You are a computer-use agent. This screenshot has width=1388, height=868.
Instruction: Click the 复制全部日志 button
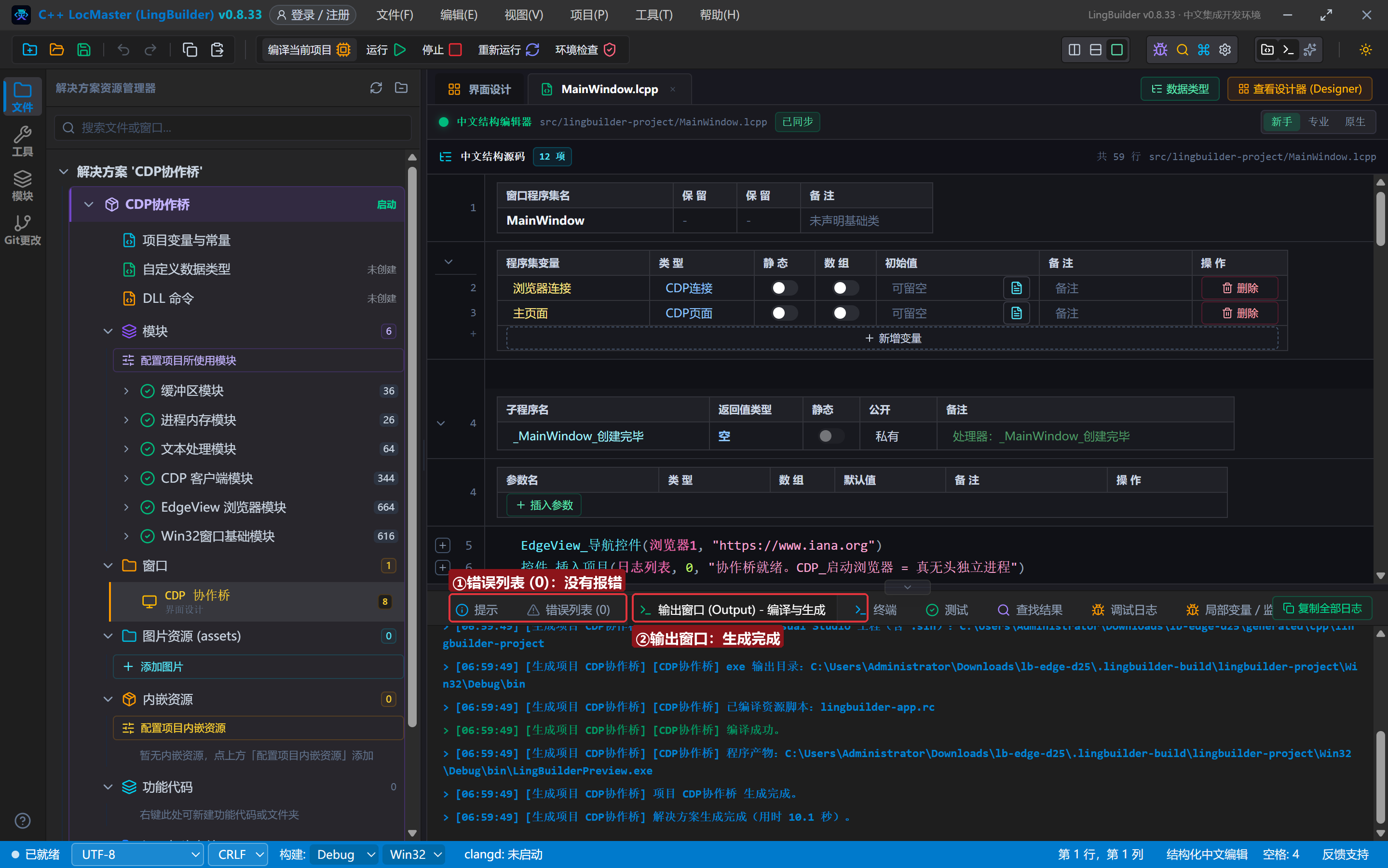pyautogui.click(x=1322, y=608)
